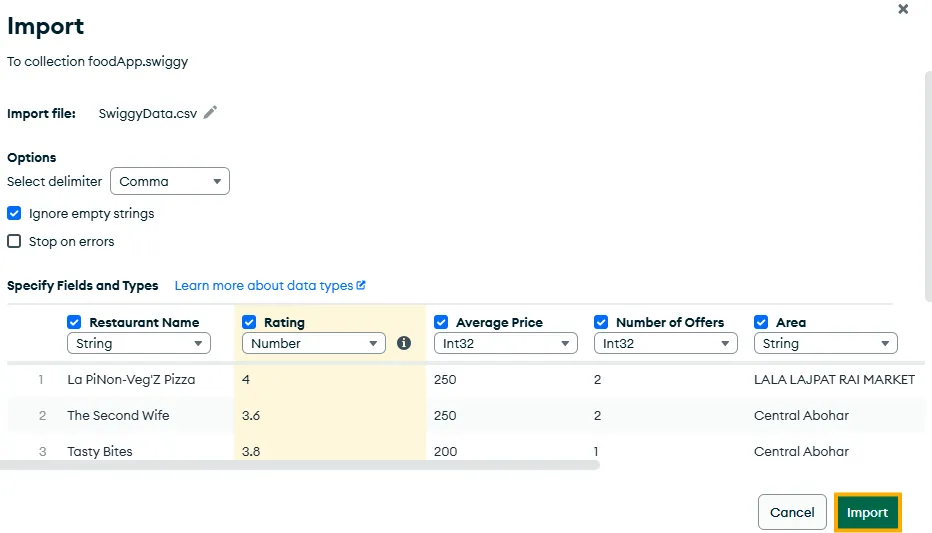
Task: Open the Average Price Int32 type dropdown
Action: tap(505, 343)
